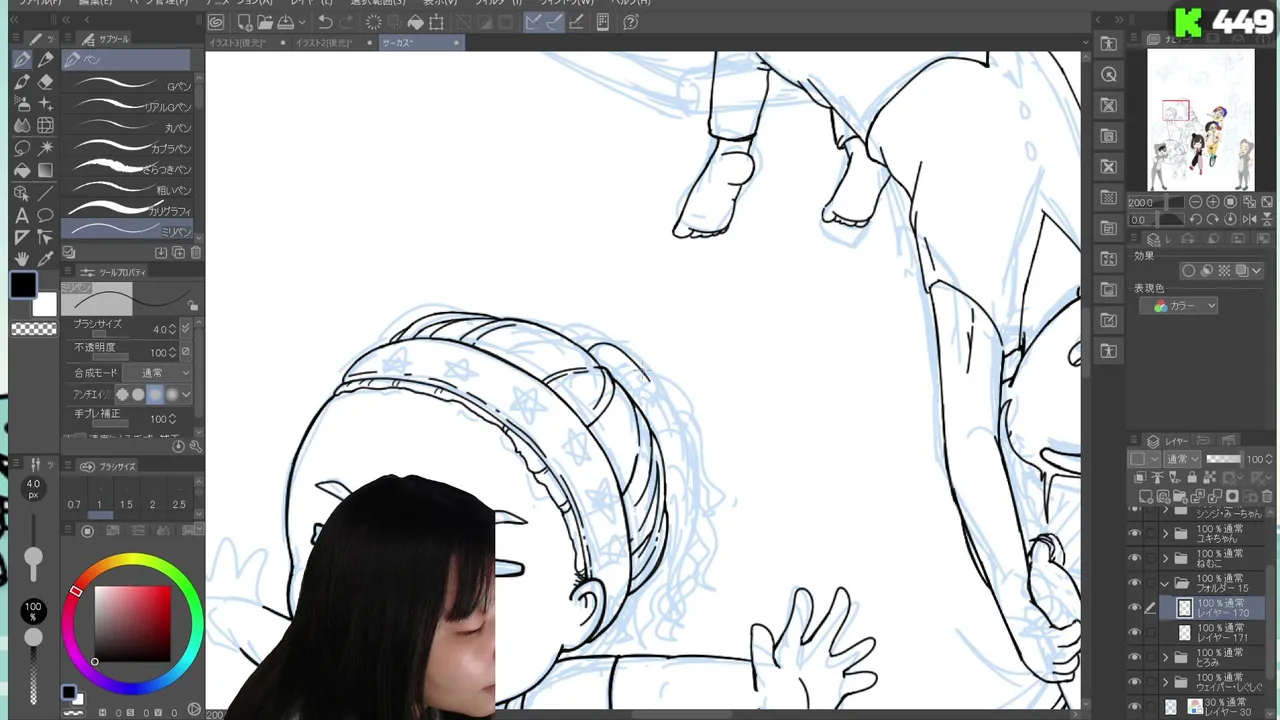Switch to the イラスト2 canvas tab

click(x=335, y=43)
